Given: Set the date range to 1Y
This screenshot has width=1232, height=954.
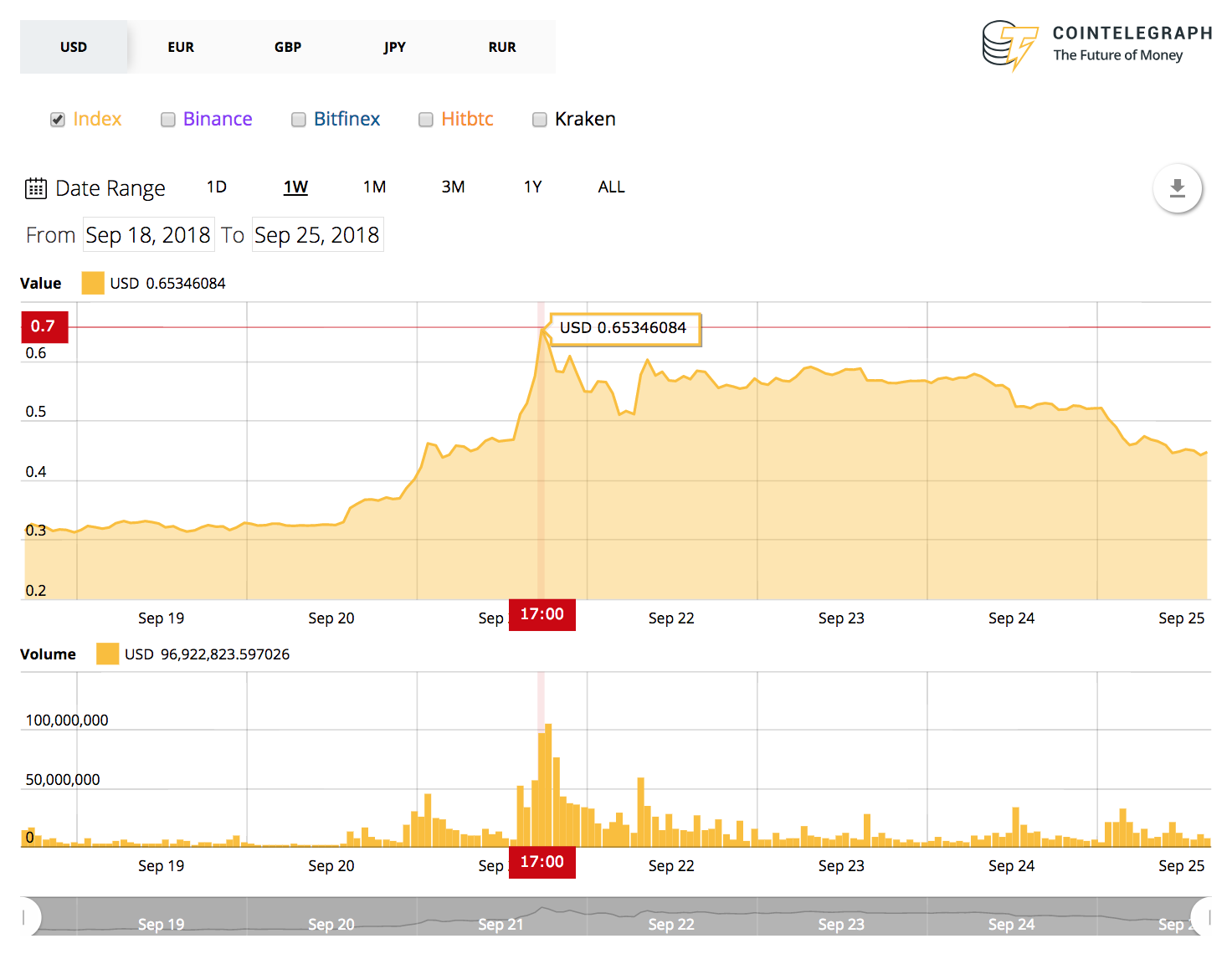Looking at the screenshot, I should tap(533, 187).
